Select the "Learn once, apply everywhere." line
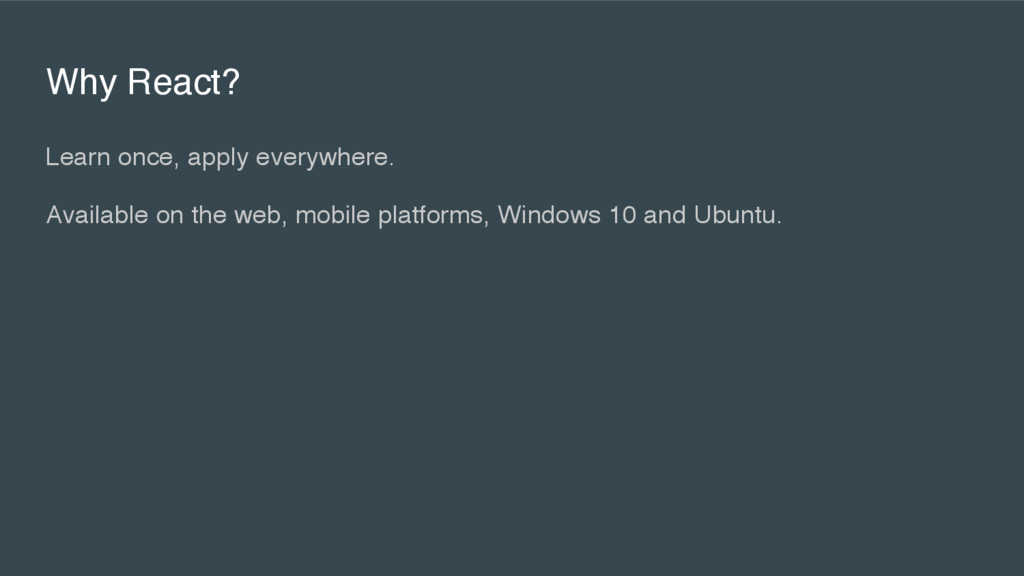Screen dimensions: 1024x576 click(x=220, y=157)
